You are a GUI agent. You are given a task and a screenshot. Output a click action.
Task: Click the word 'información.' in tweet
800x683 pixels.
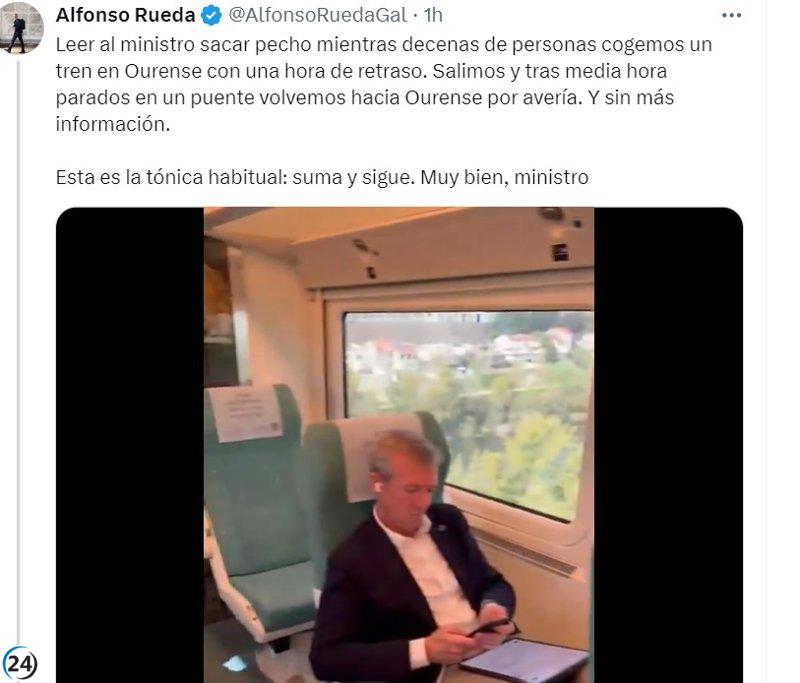[x=113, y=124]
